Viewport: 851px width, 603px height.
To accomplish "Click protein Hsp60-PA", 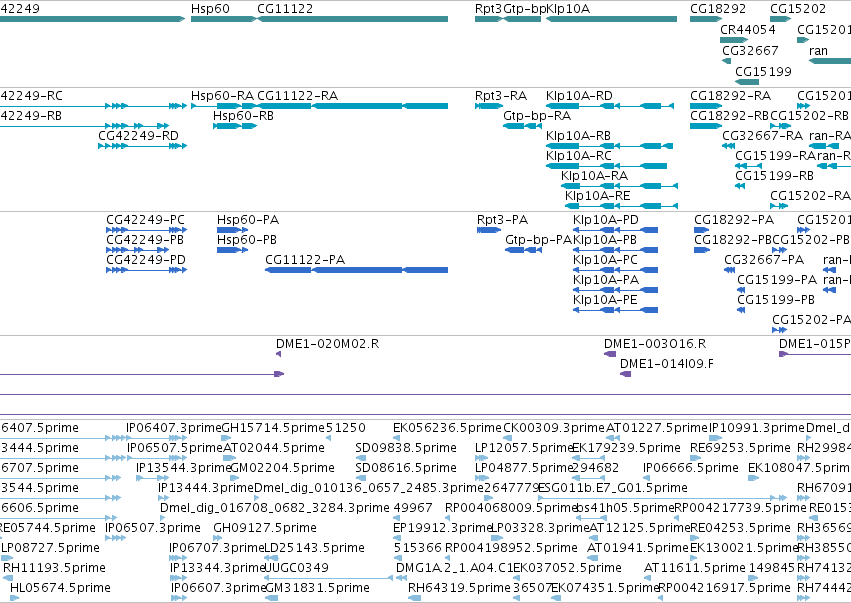I will pyautogui.click(x=232, y=230).
